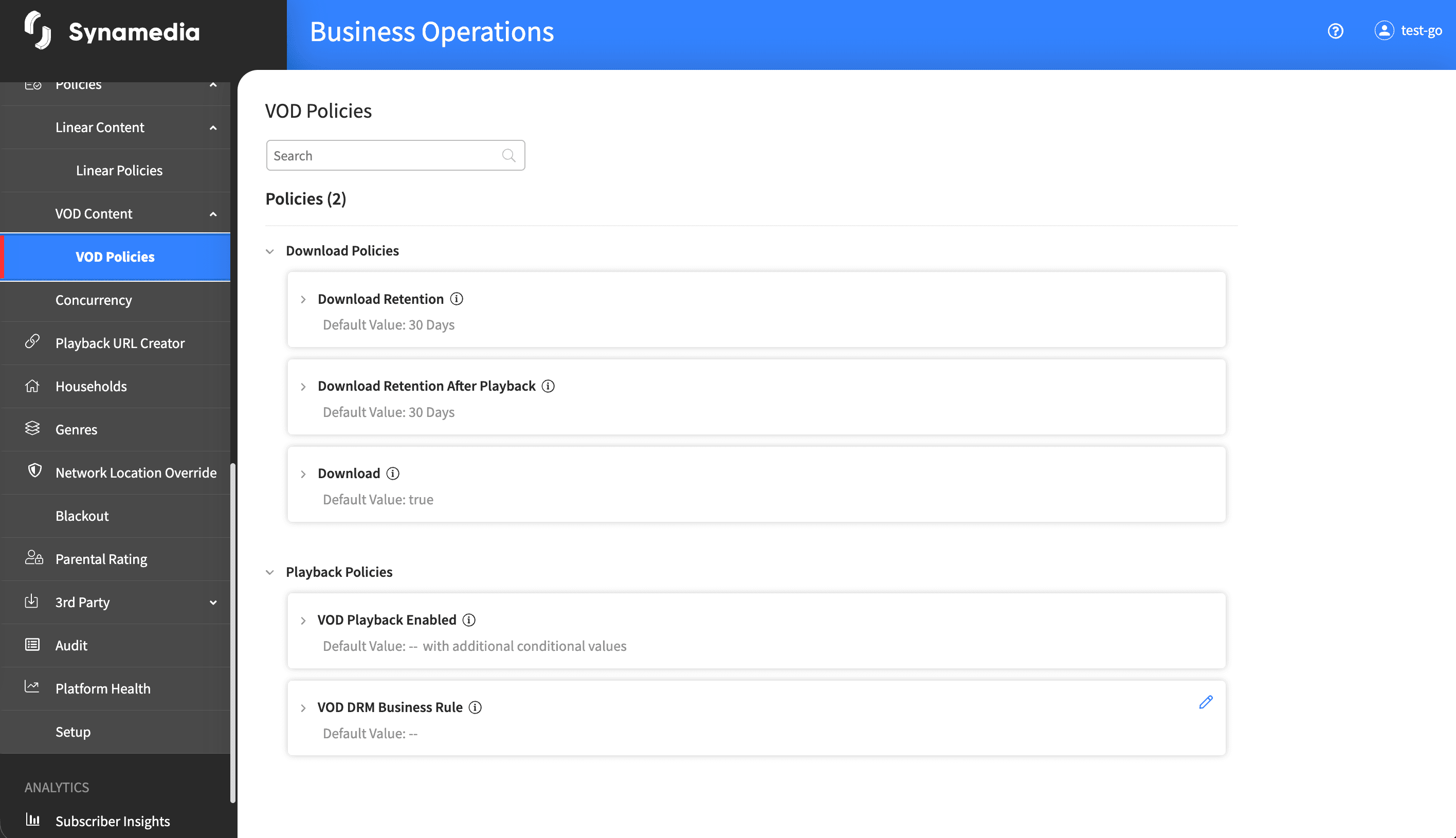Click the Download Policies heading
The width and height of the screenshot is (1456, 838).
point(342,251)
